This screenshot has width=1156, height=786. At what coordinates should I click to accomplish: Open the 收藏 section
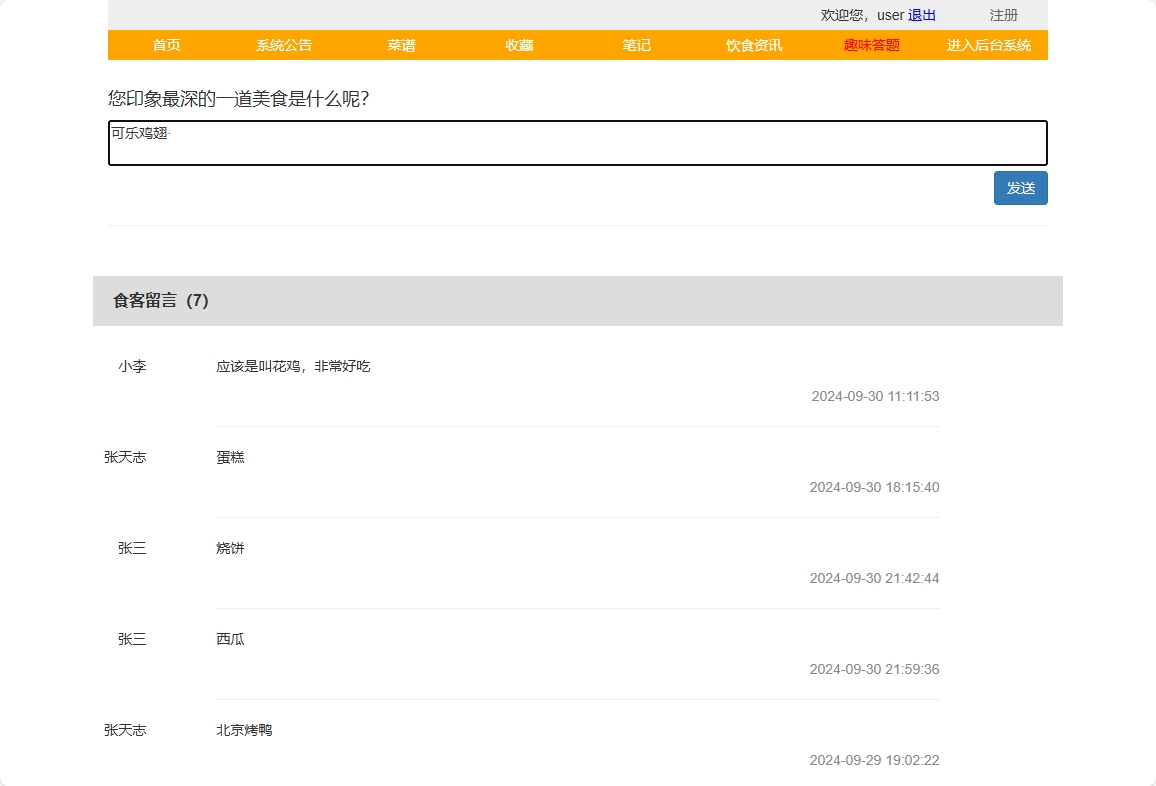(x=518, y=45)
